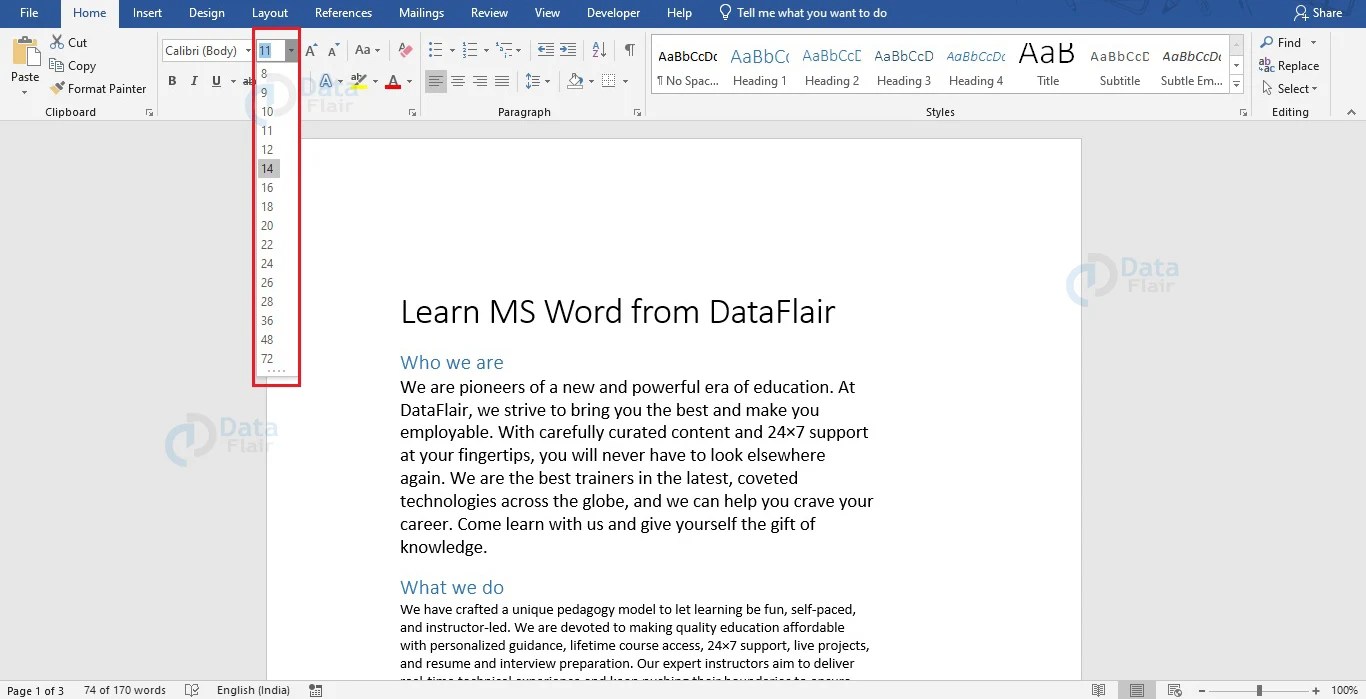1366x699 pixels.
Task: Click the bullet list icon
Action: (x=435, y=50)
